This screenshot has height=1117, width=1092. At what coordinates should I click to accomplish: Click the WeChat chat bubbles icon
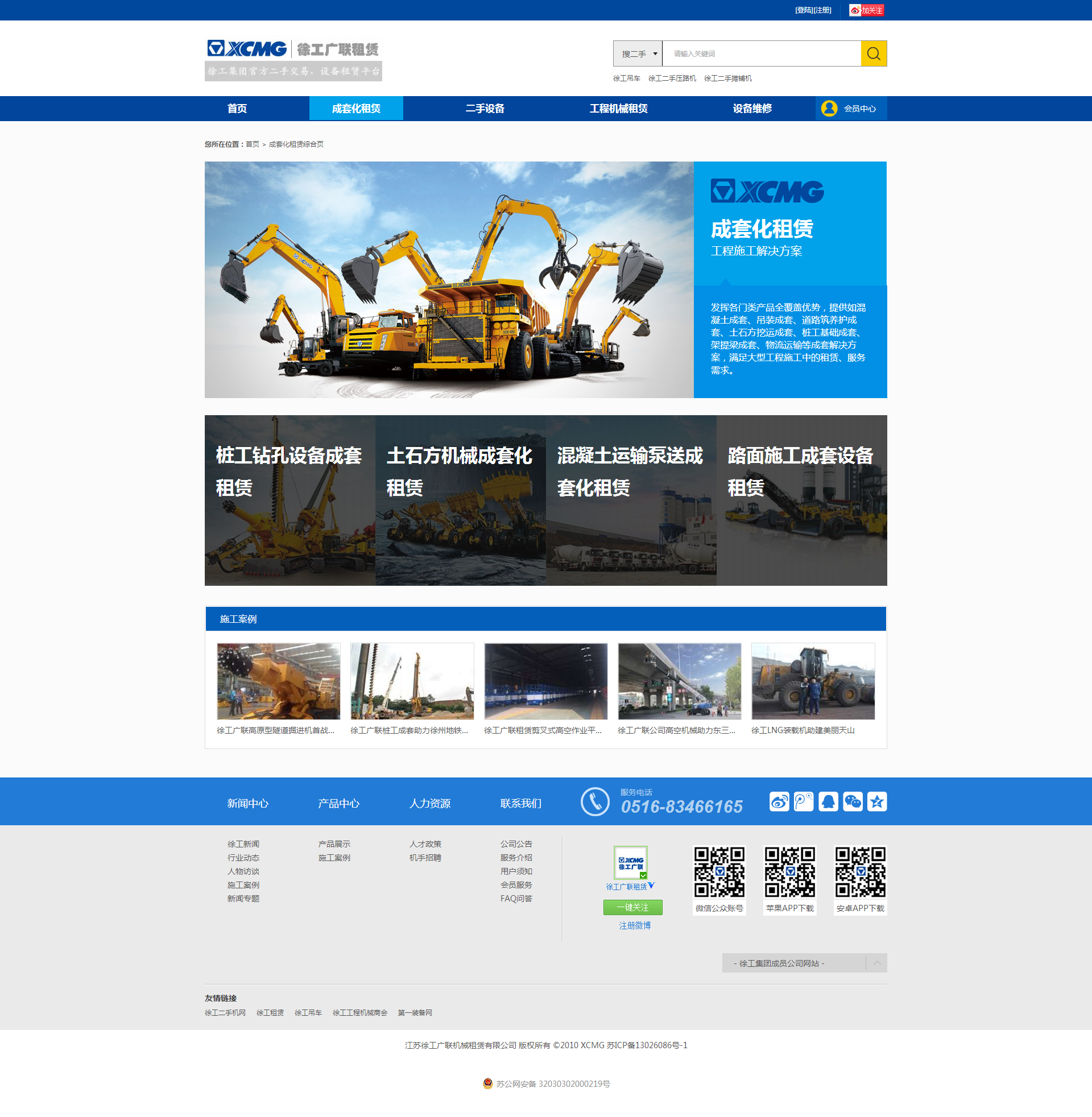[852, 801]
